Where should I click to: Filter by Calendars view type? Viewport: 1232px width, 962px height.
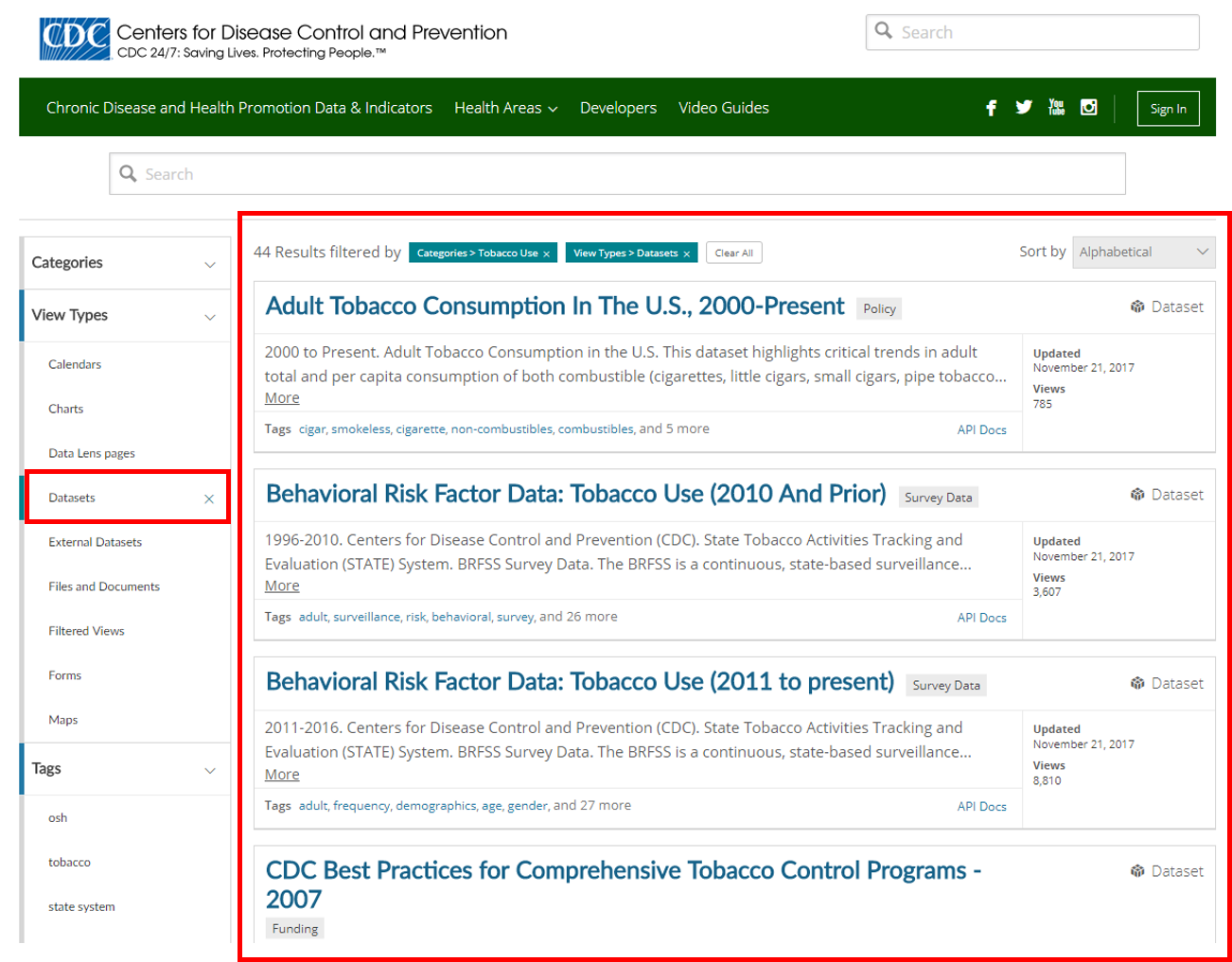tap(75, 364)
